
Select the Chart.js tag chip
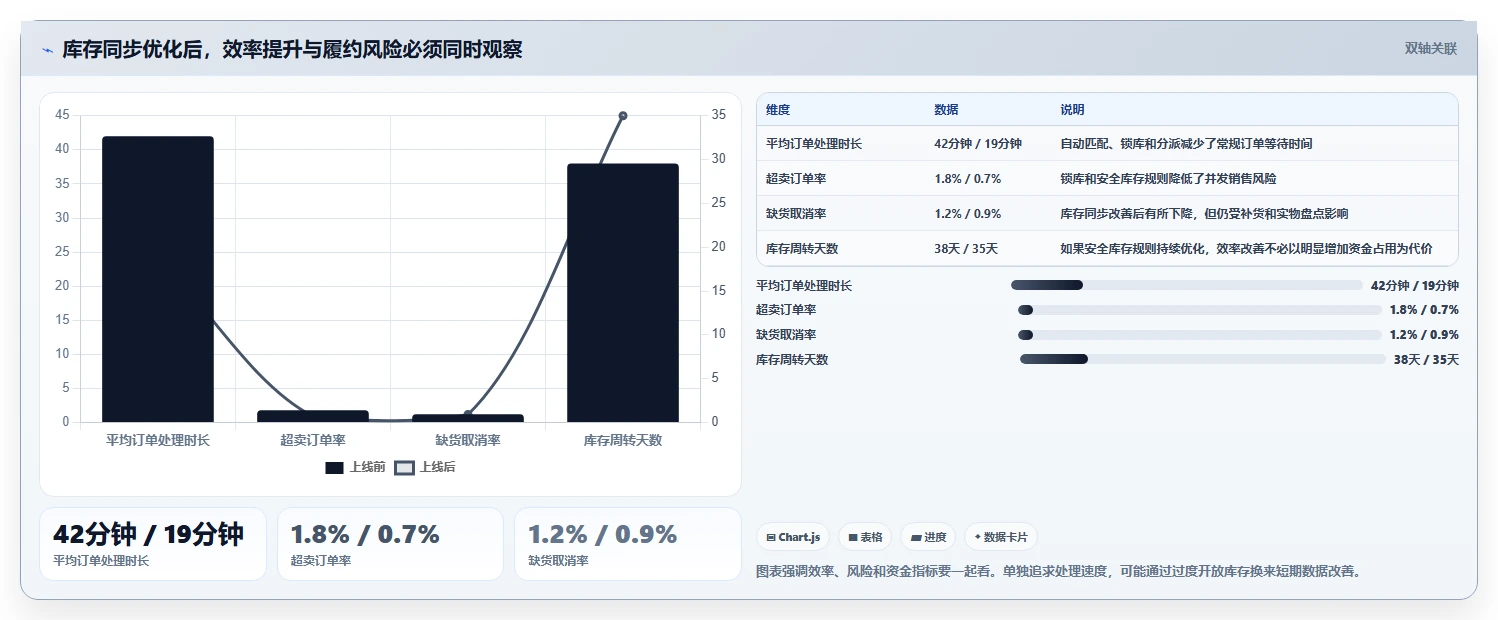[x=793, y=537]
